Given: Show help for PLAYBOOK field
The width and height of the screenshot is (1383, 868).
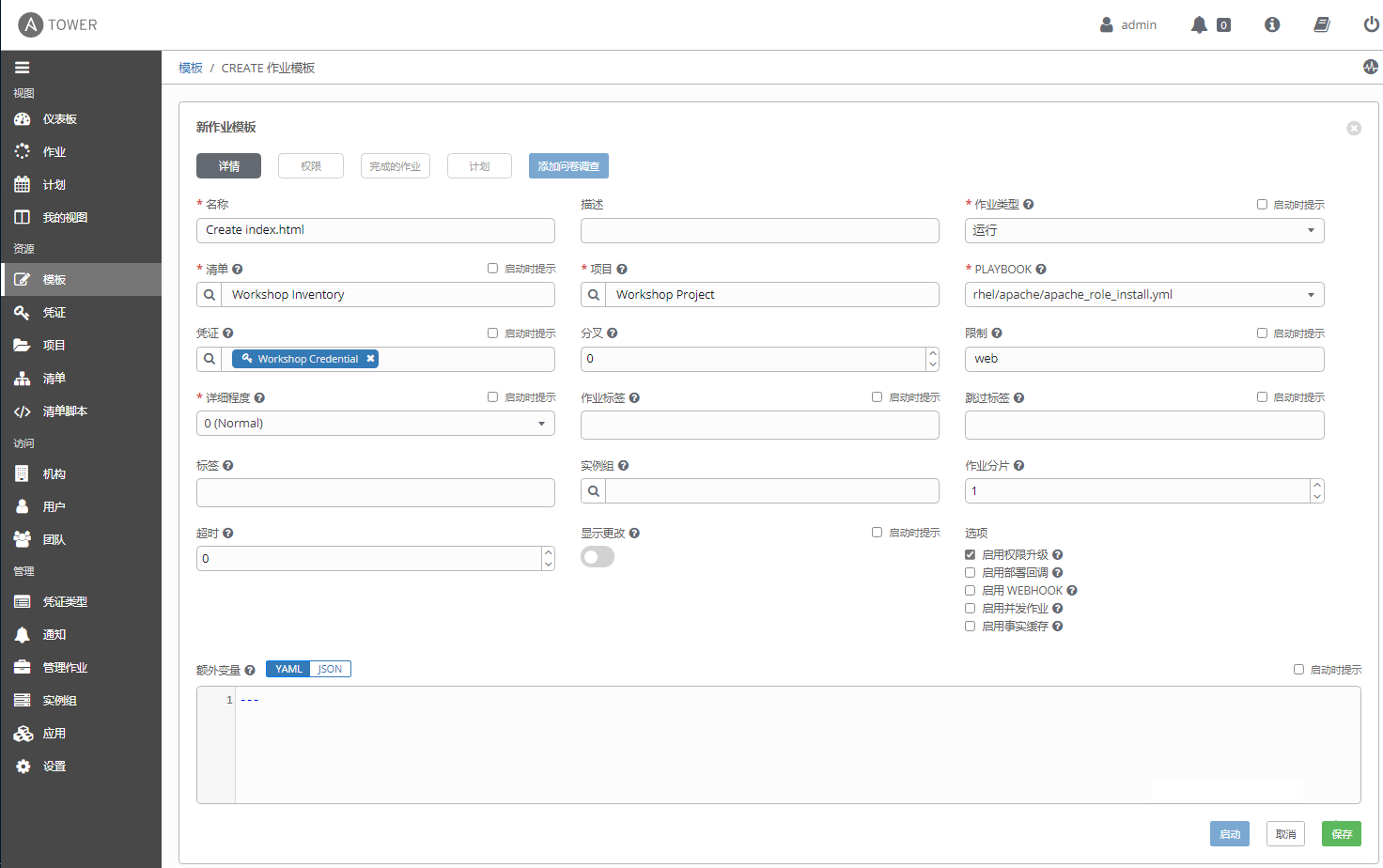Looking at the screenshot, I should tap(1041, 269).
